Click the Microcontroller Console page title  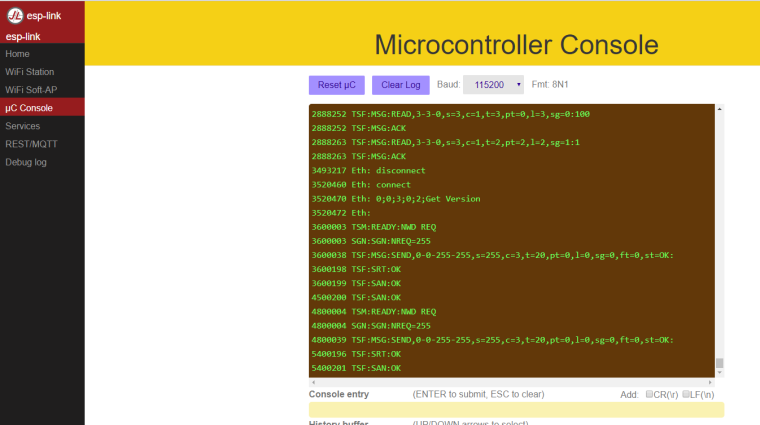click(516, 45)
